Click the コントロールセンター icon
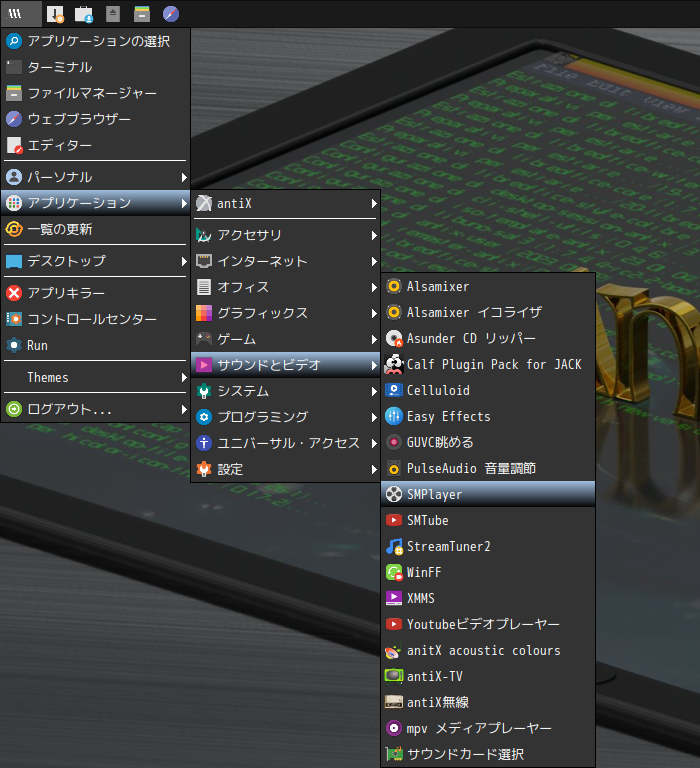The width and height of the screenshot is (700, 768). (14, 319)
